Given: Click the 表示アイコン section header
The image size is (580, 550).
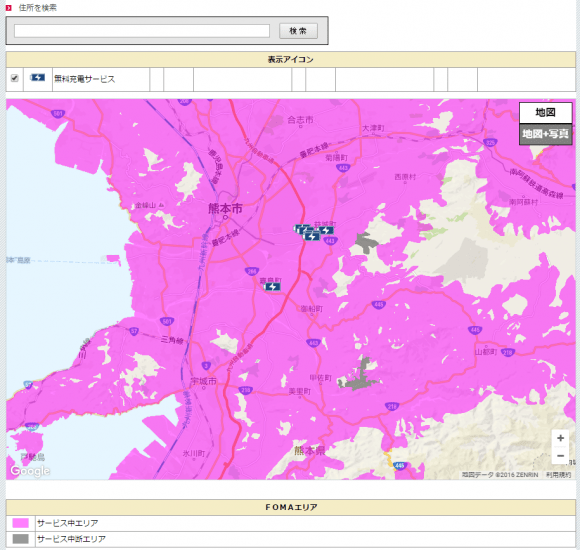Looking at the screenshot, I should (x=291, y=60).
